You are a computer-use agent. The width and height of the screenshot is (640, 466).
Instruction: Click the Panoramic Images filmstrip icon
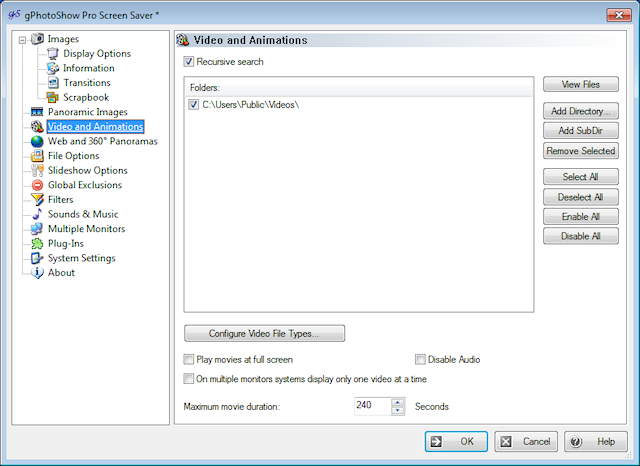(x=37, y=112)
